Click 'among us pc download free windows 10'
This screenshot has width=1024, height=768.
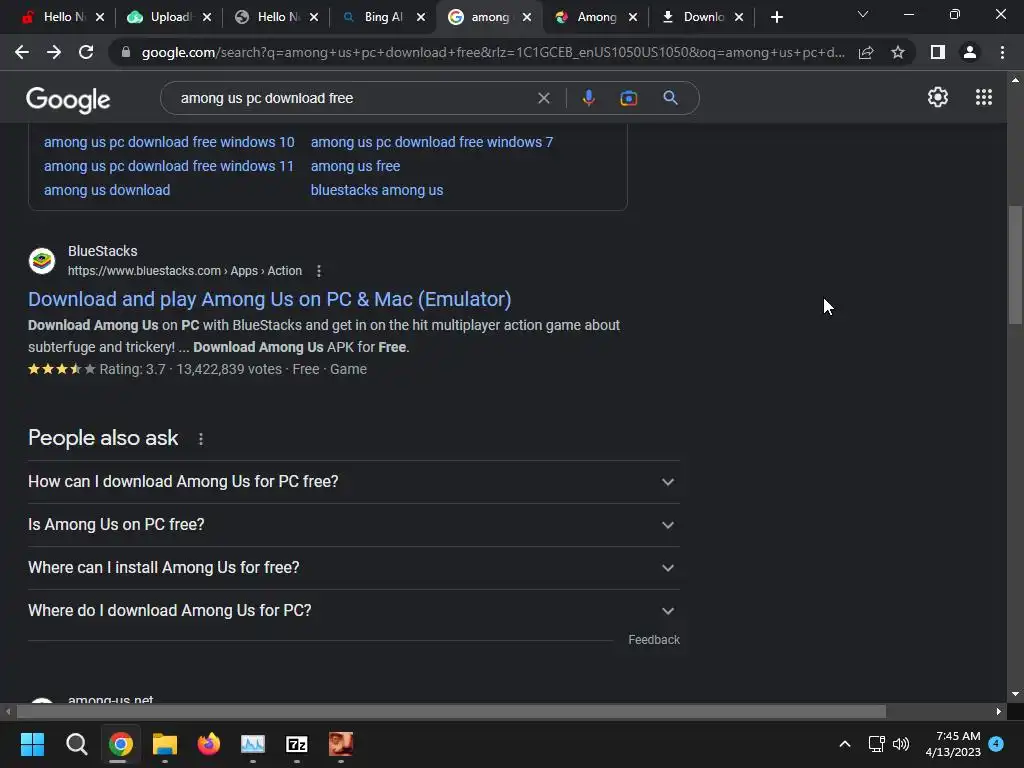[169, 142]
